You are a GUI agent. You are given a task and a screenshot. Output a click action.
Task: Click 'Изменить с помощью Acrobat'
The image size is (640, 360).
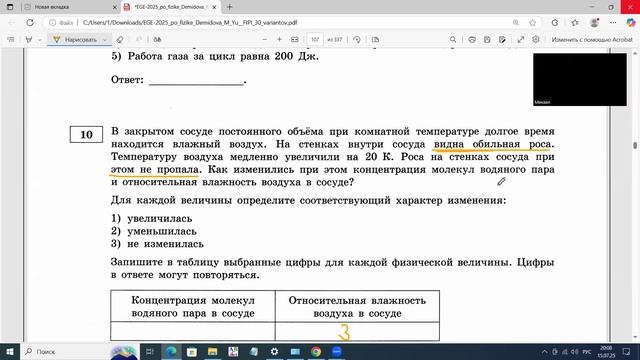coord(592,40)
